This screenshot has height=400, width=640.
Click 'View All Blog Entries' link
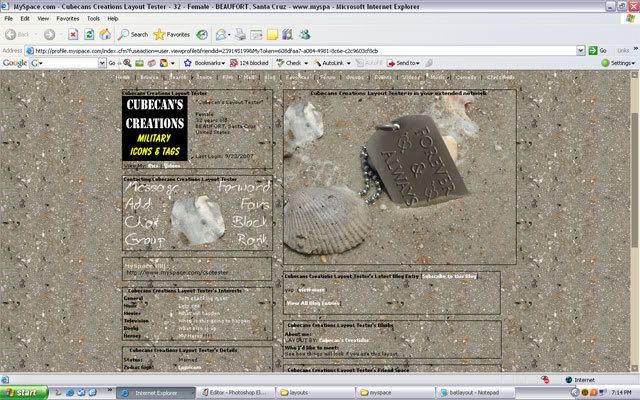[x=313, y=303]
